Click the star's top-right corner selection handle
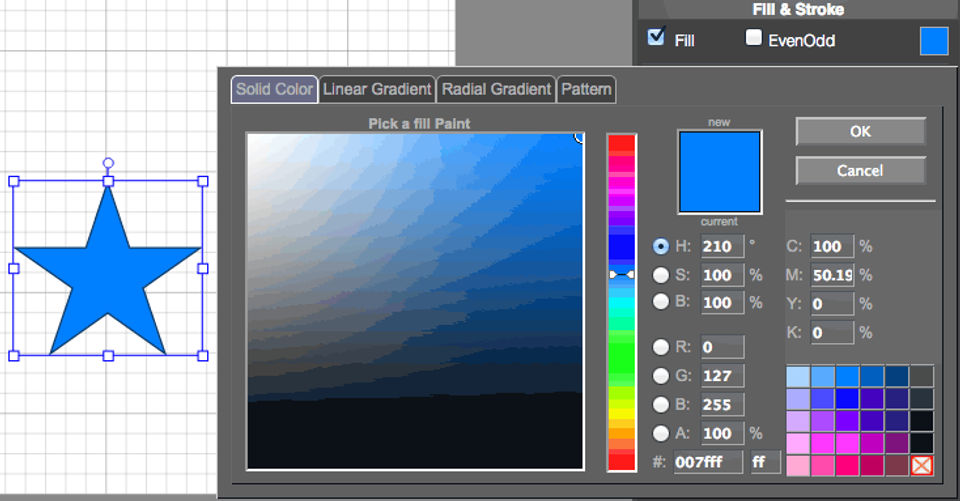This screenshot has height=501, width=960. 203,181
